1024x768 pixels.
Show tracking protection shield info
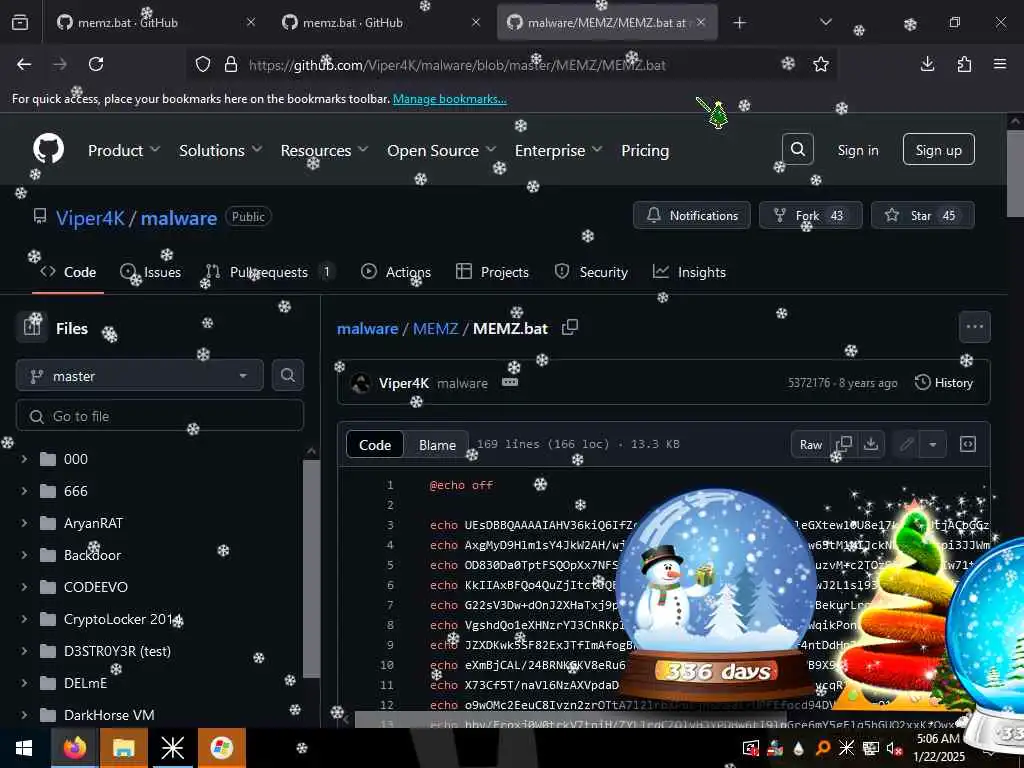(203, 64)
